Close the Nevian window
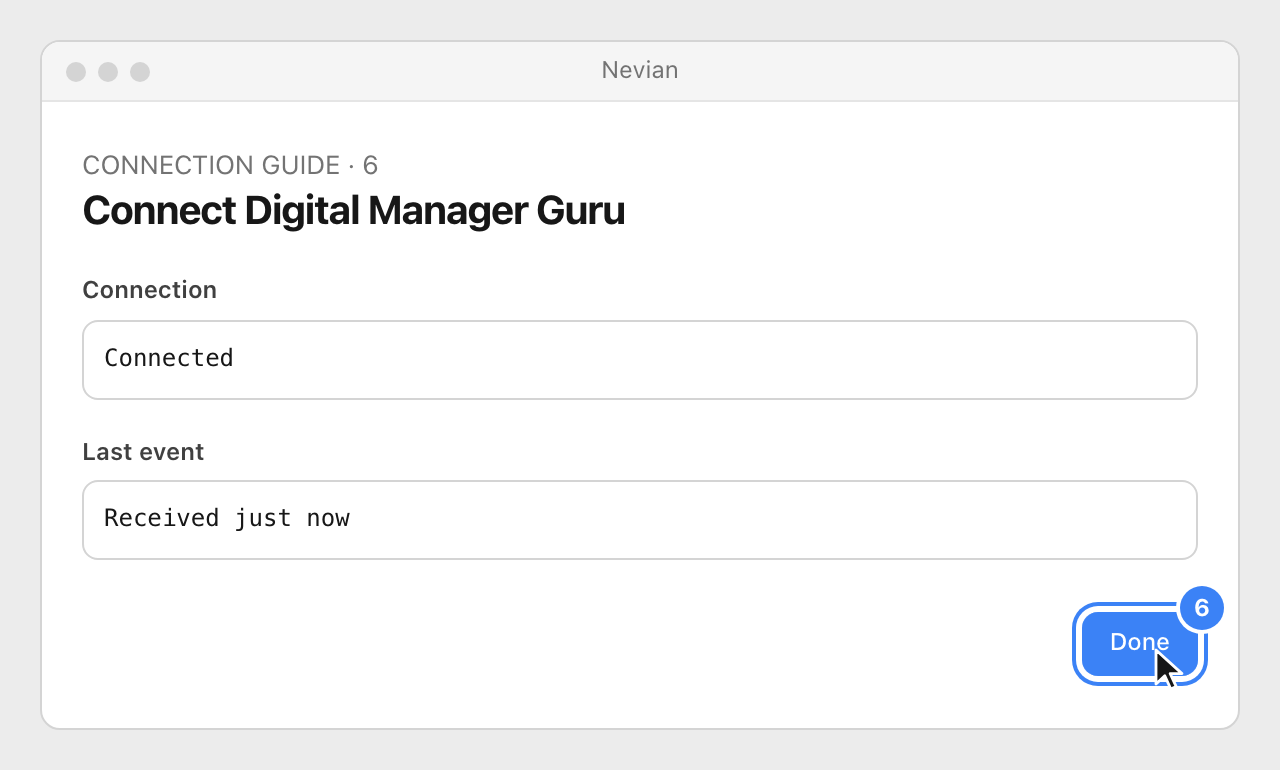The image size is (1280, 770). click(x=76, y=72)
